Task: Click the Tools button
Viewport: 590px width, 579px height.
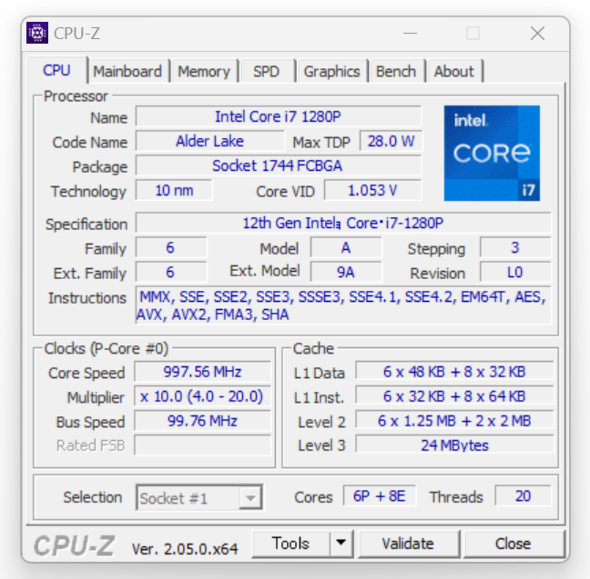Action: click(x=290, y=544)
